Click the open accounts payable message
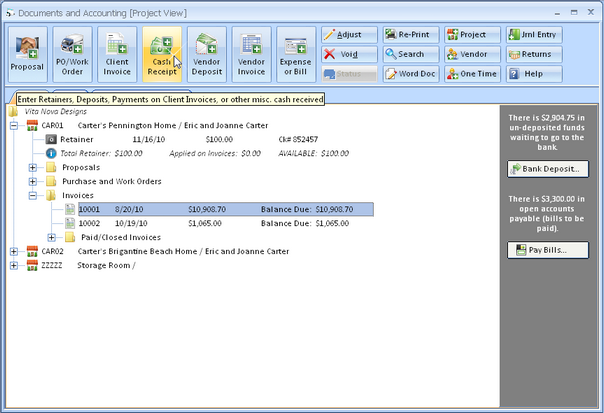604x413 pixels. [x=547, y=213]
